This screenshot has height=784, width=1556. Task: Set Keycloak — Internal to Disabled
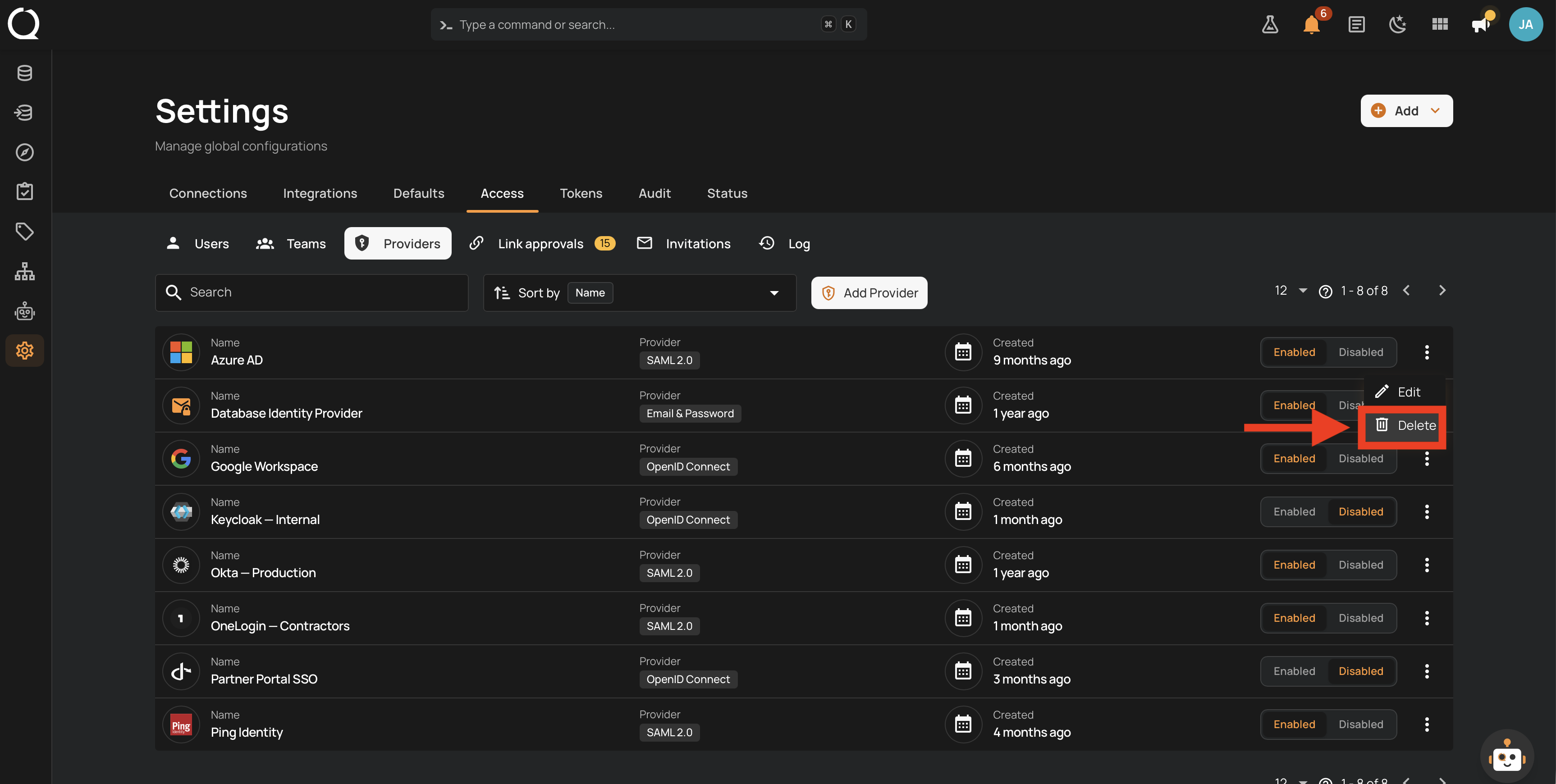1360,511
